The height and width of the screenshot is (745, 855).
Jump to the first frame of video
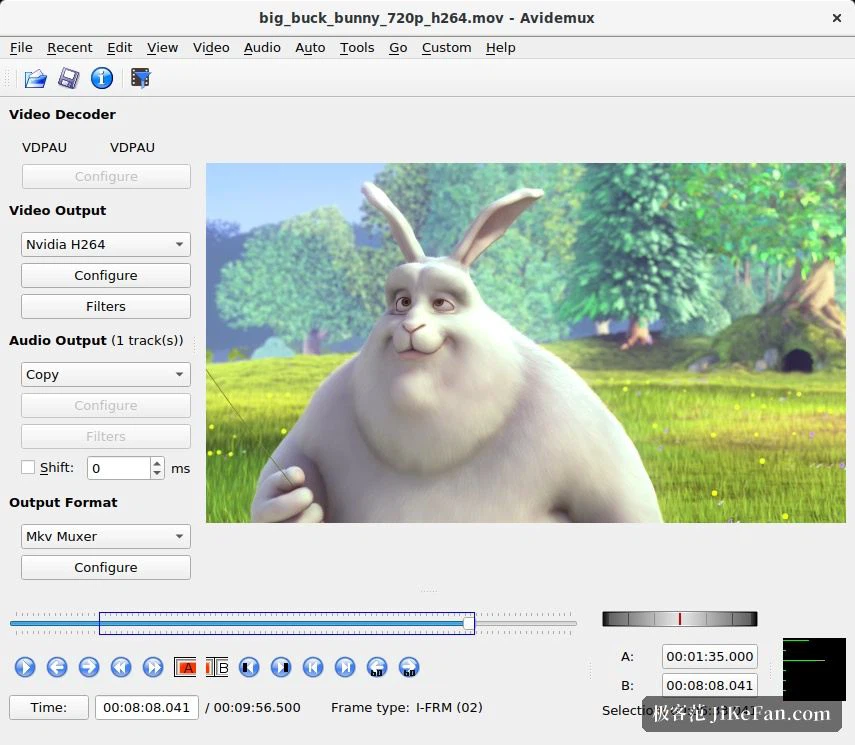click(x=313, y=667)
